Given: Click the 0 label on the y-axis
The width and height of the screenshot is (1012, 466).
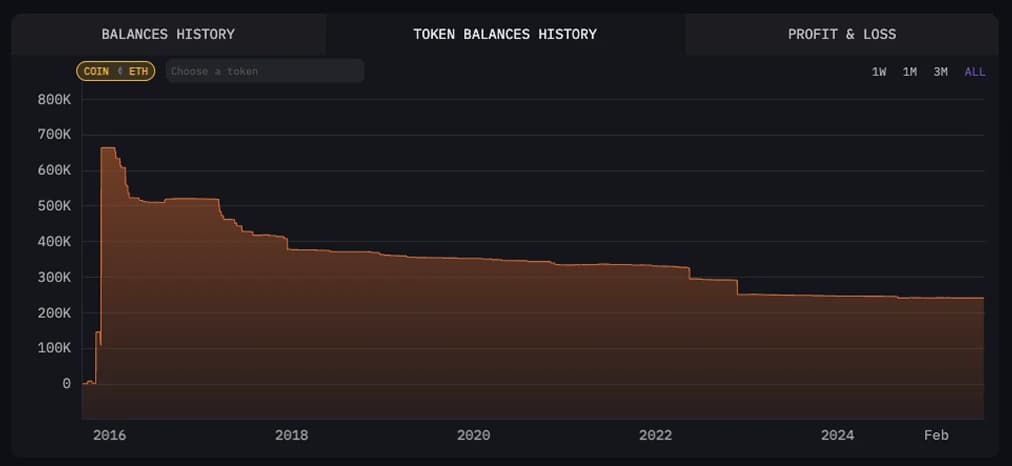Looking at the screenshot, I should 66,384.
